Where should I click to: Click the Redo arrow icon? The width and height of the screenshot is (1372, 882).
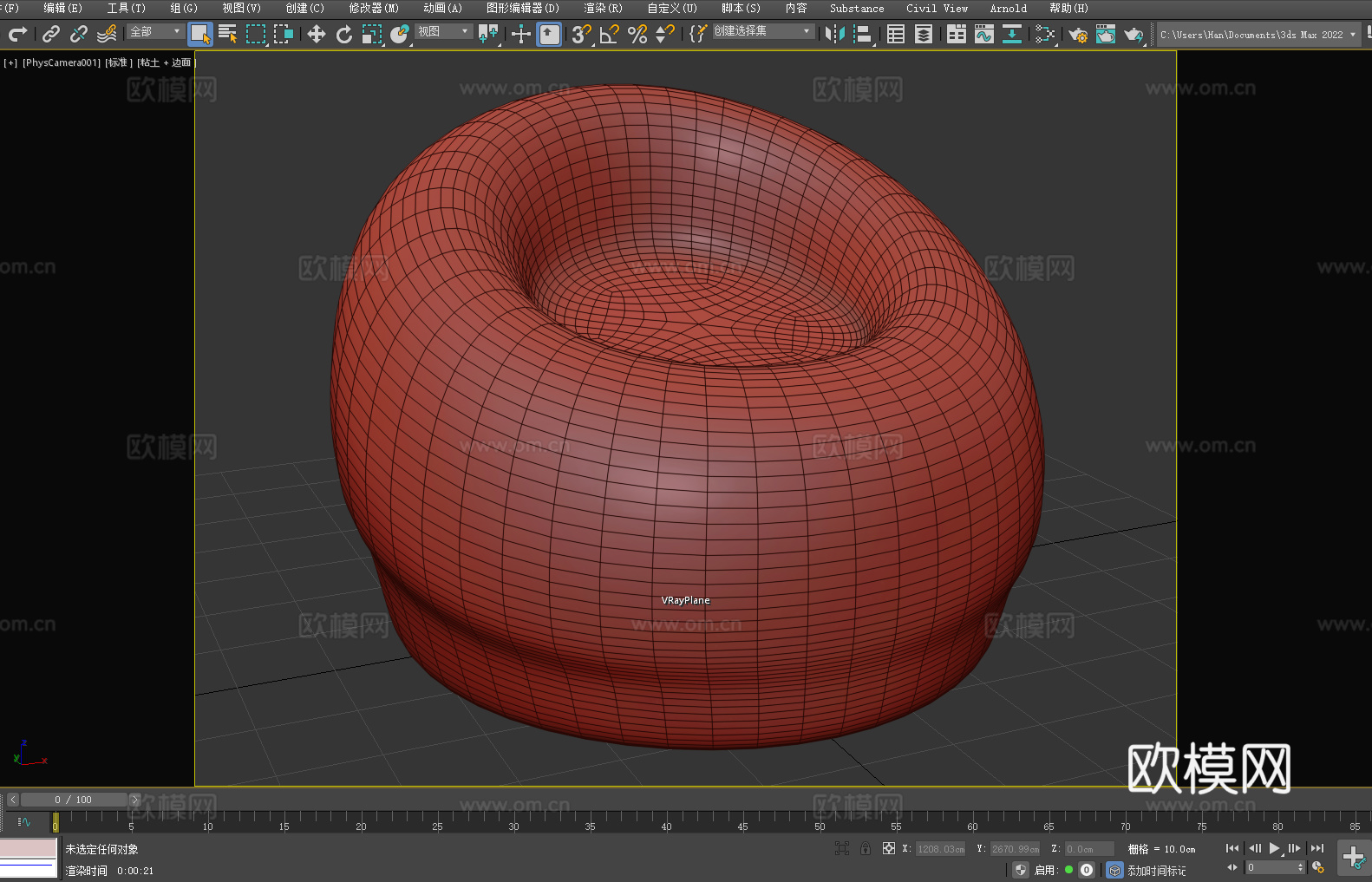click(x=17, y=34)
